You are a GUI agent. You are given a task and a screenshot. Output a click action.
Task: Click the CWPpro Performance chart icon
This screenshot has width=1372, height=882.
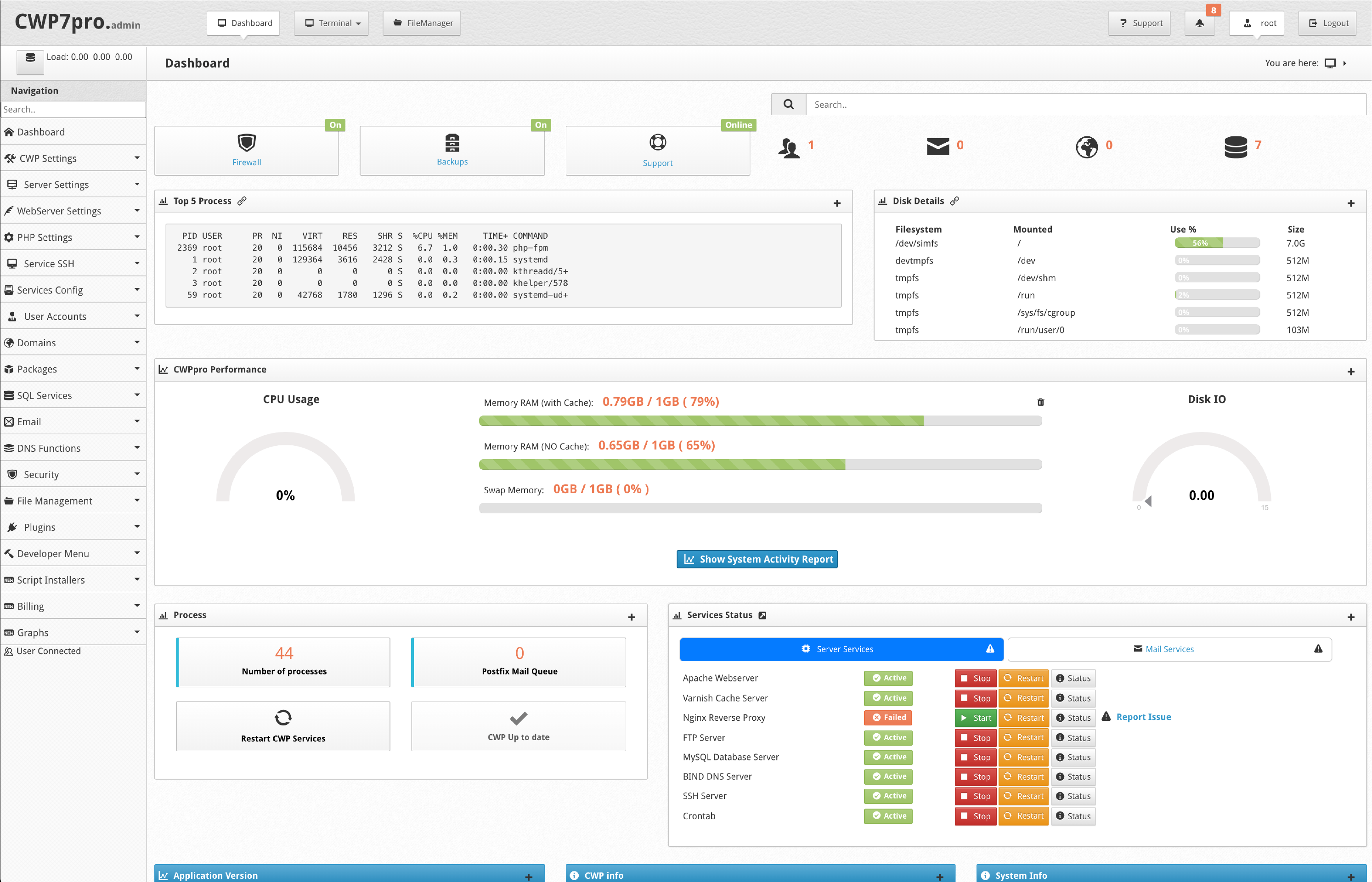(165, 369)
